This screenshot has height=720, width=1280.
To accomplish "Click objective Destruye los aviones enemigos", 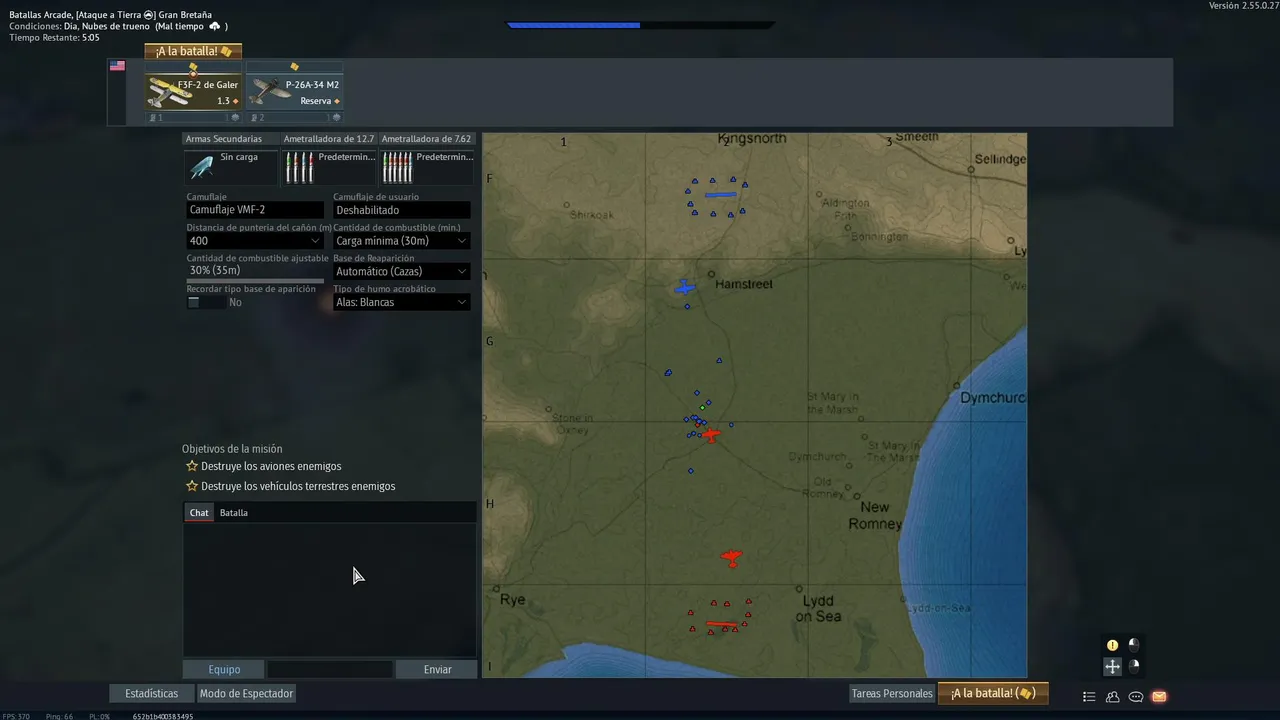I will click(271, 466).
